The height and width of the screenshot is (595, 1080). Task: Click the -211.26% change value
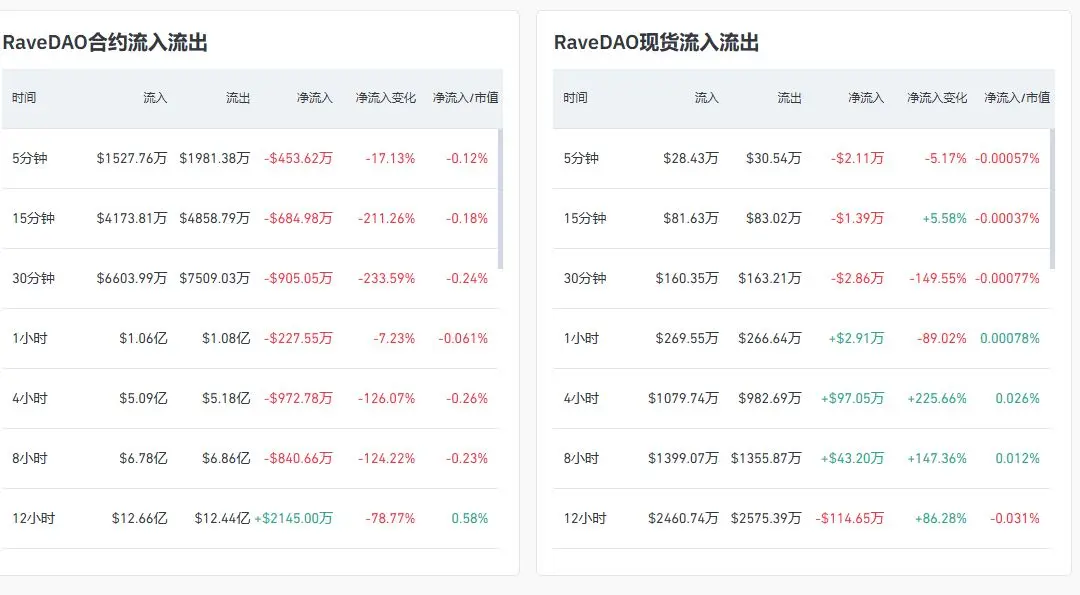click(386, 218)
